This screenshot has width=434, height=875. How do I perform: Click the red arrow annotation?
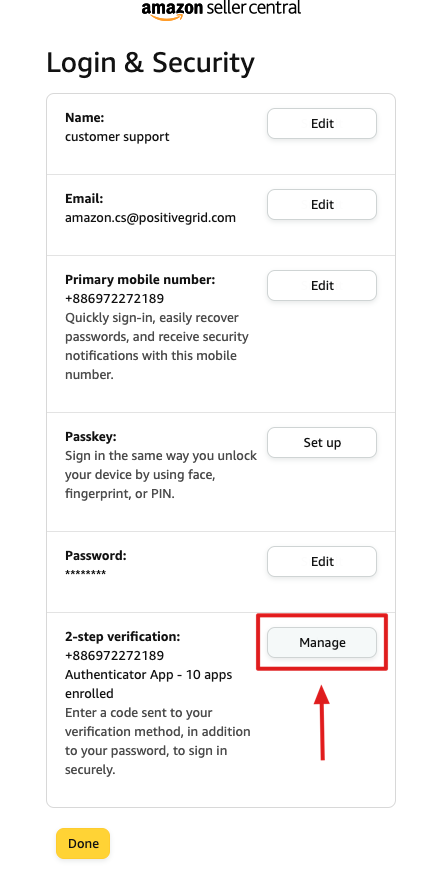[322, 720]
